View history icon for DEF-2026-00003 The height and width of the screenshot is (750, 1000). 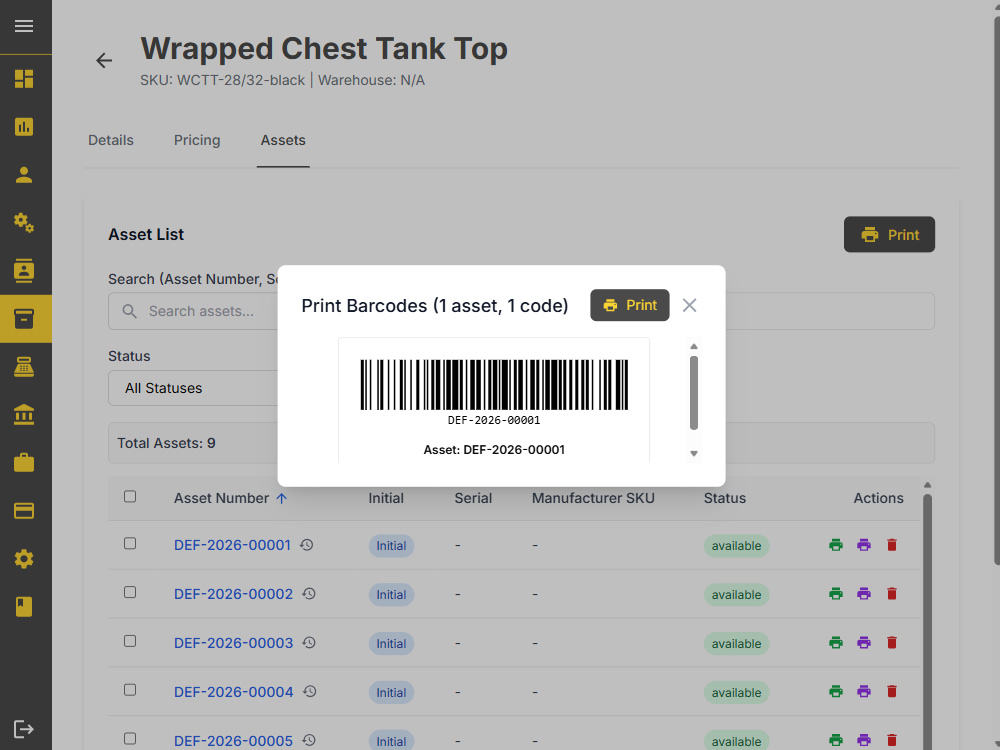pos(309,643)
